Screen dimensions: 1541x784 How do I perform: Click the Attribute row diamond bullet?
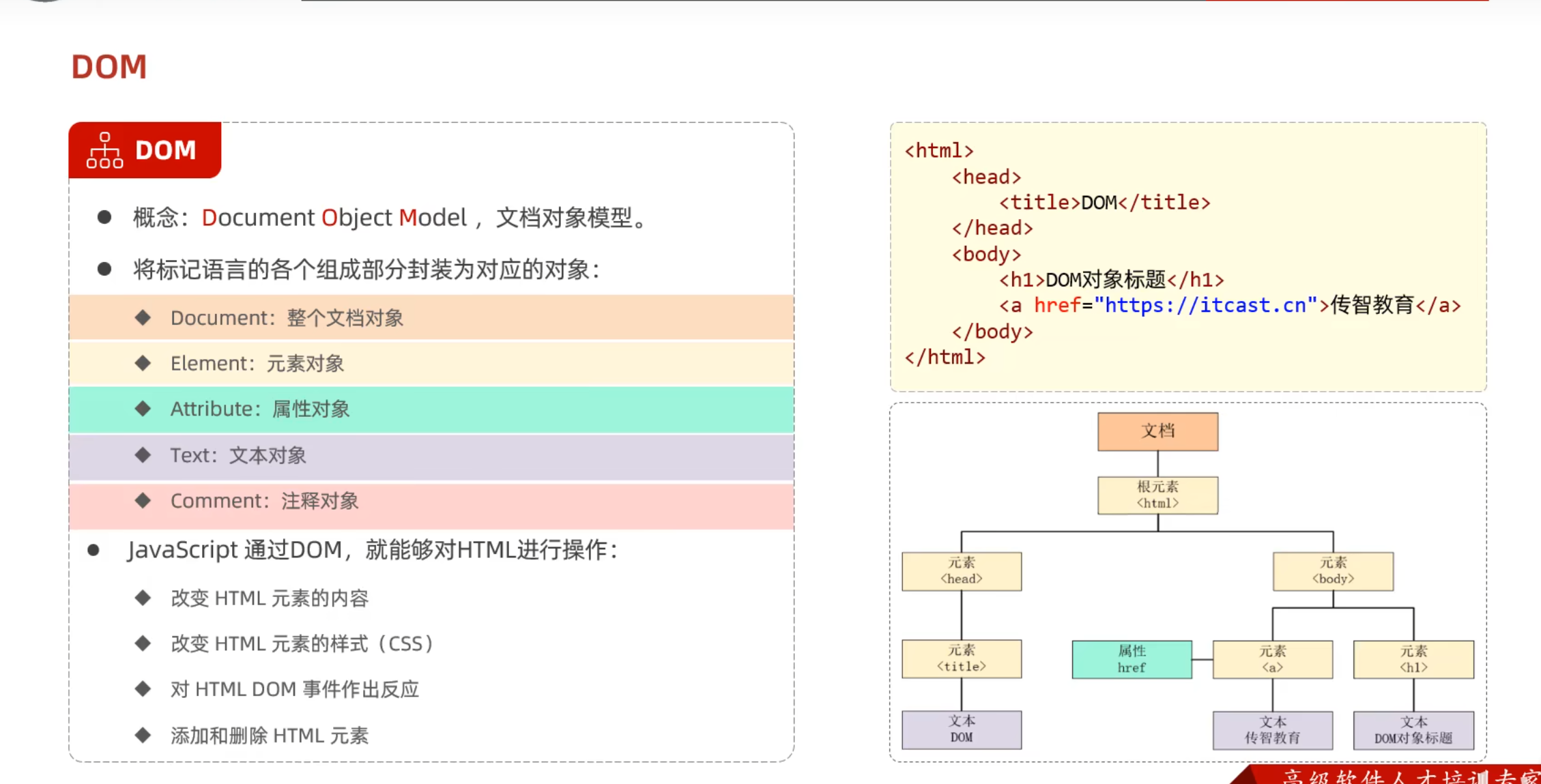tap(143, 409)
